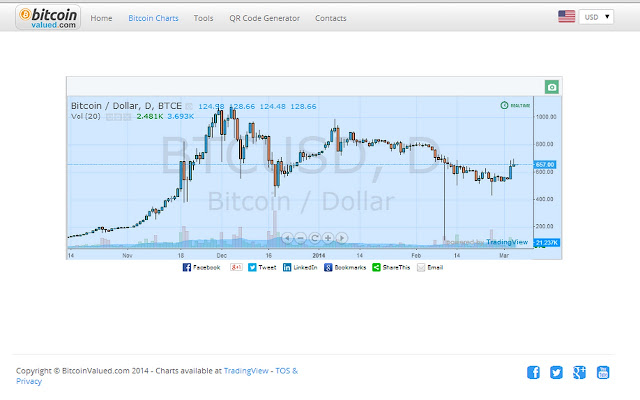Click the bitcoinvalued.com logo
Viewport: 640px width, 400px height.
pos(48,18)
